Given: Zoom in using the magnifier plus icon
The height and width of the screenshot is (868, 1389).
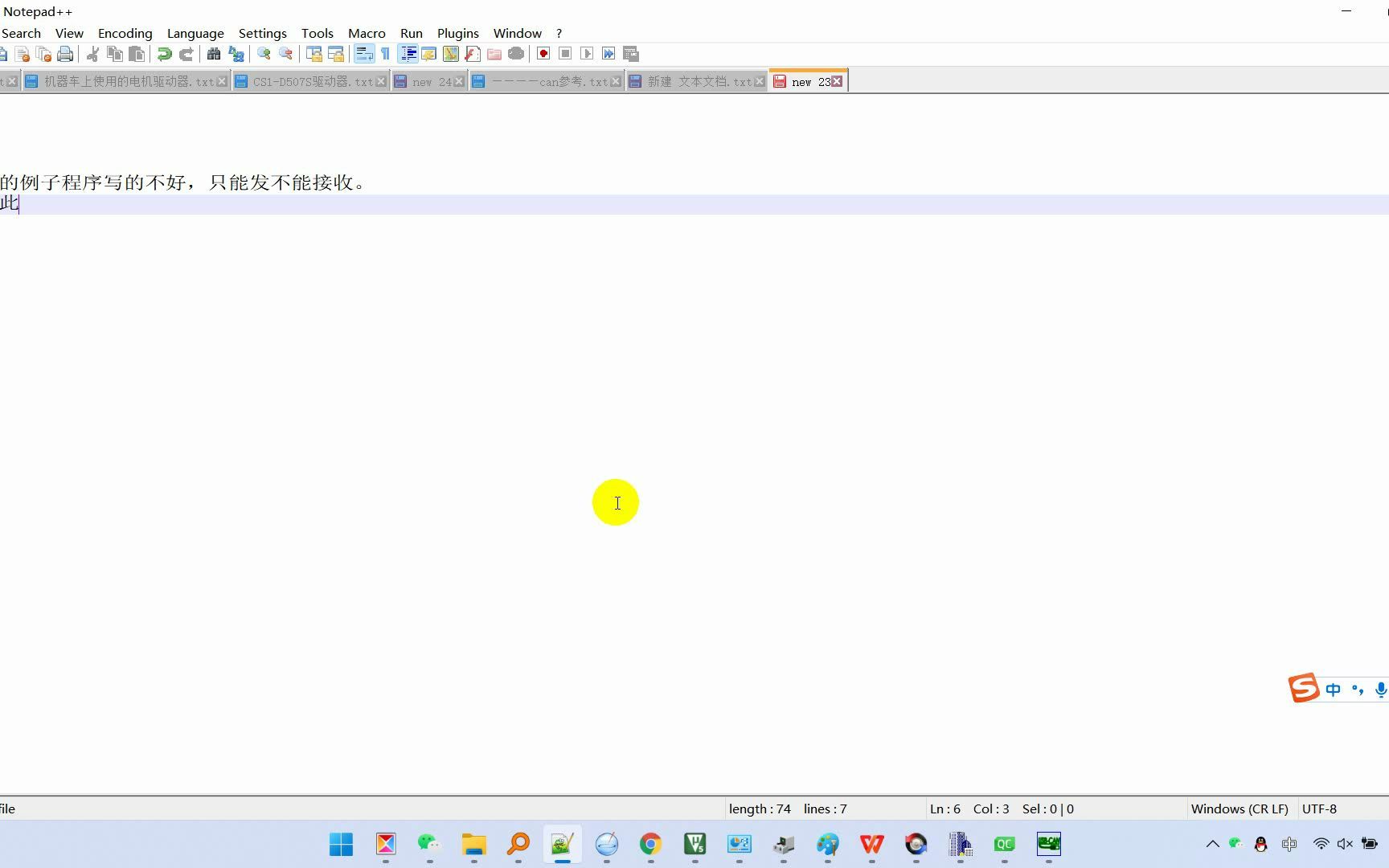Looking at the screenshot, I should [x=264, y=53].
